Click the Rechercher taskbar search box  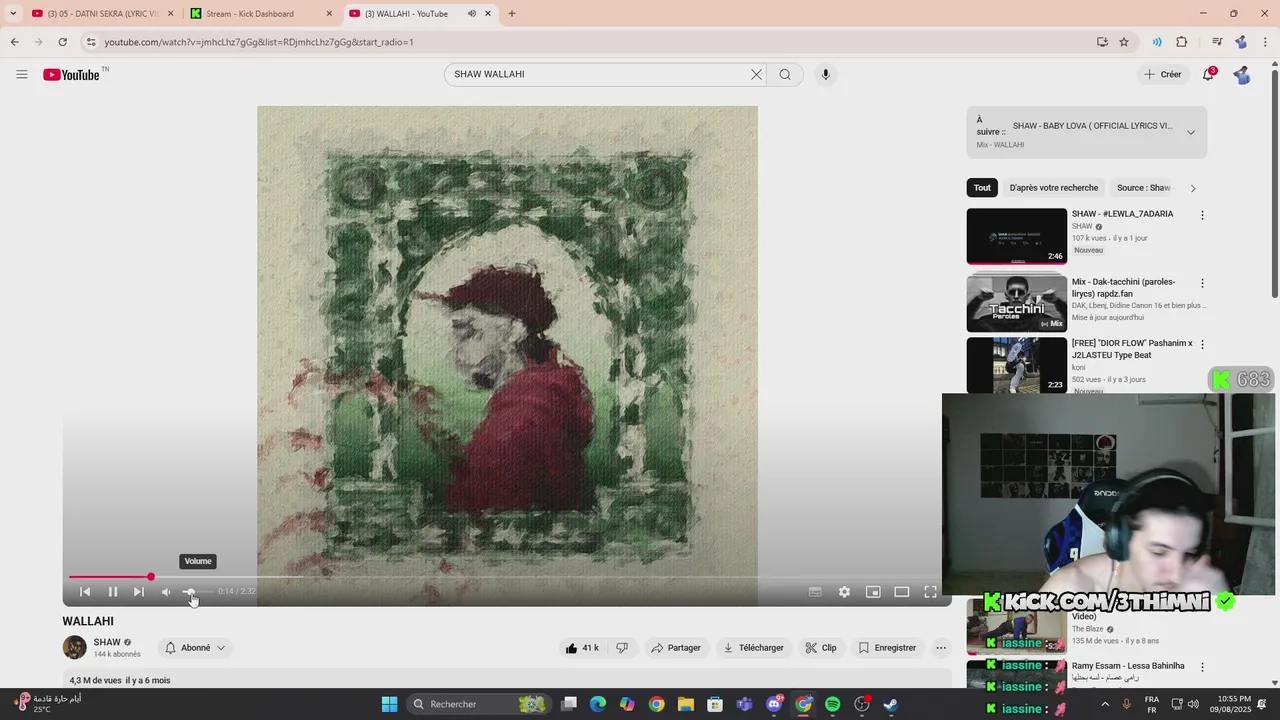(x=478, y=704)
